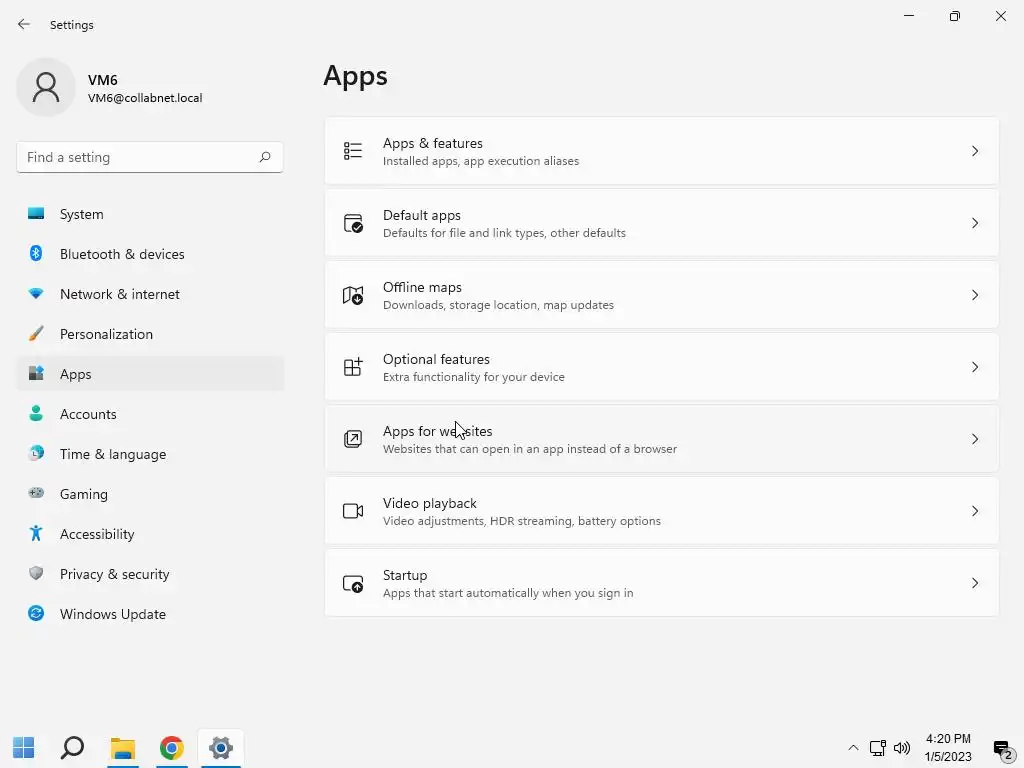Go back using the back arrow

pos(24,24)
